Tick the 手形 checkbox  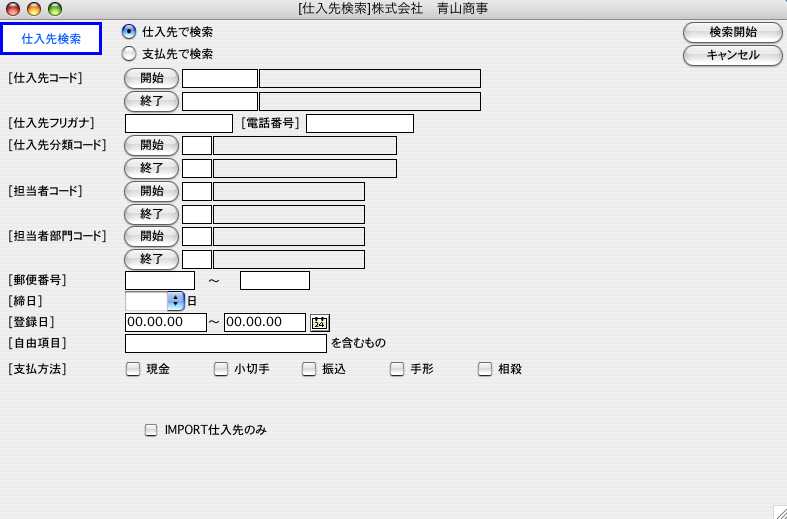pyautogui.click(x=397, y=369)
